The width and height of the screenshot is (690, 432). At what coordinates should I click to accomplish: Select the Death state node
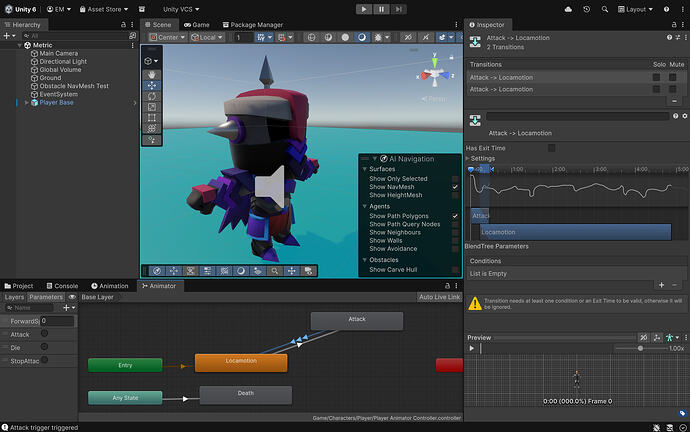pos(246,395)
